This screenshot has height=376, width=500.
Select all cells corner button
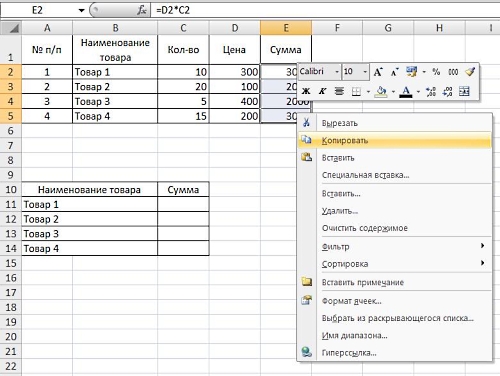(11, 28)
